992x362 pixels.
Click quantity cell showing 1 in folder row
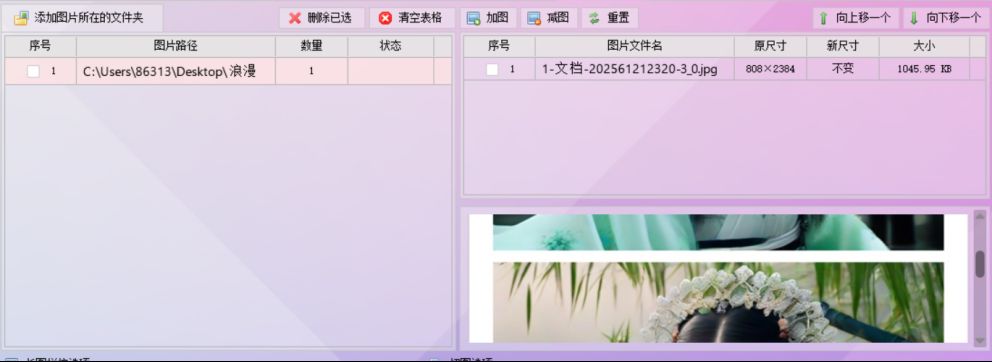(311, 72)
